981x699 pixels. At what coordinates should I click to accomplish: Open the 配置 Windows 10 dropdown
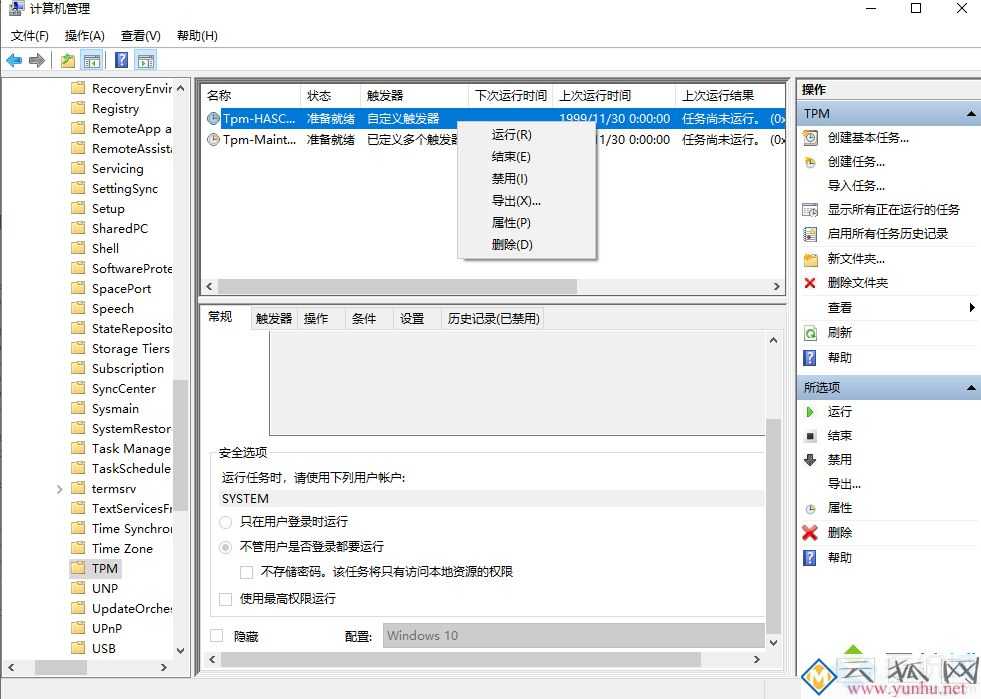(570, 635)
